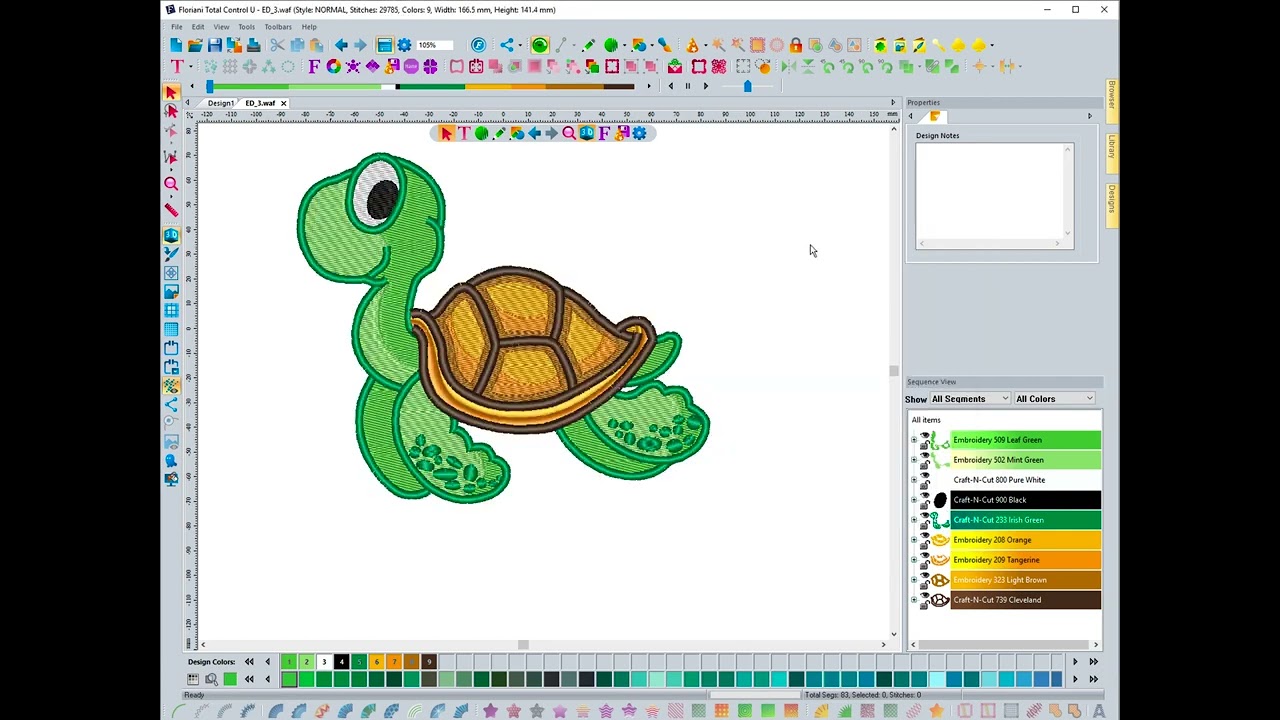Open the color wheel icon
The height and width of the screenshot is (720, 1280).
pyautogui.click(x=333, y=67)
